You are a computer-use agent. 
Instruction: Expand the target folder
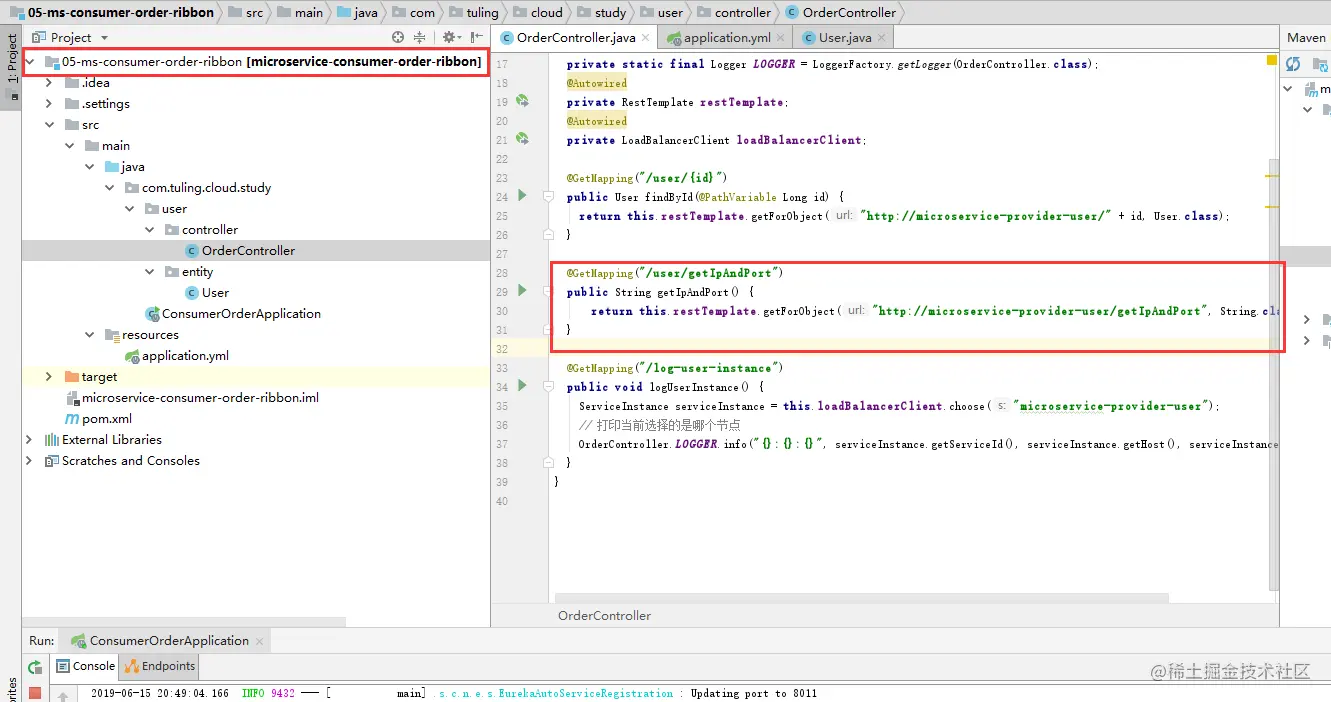(49, 377)
